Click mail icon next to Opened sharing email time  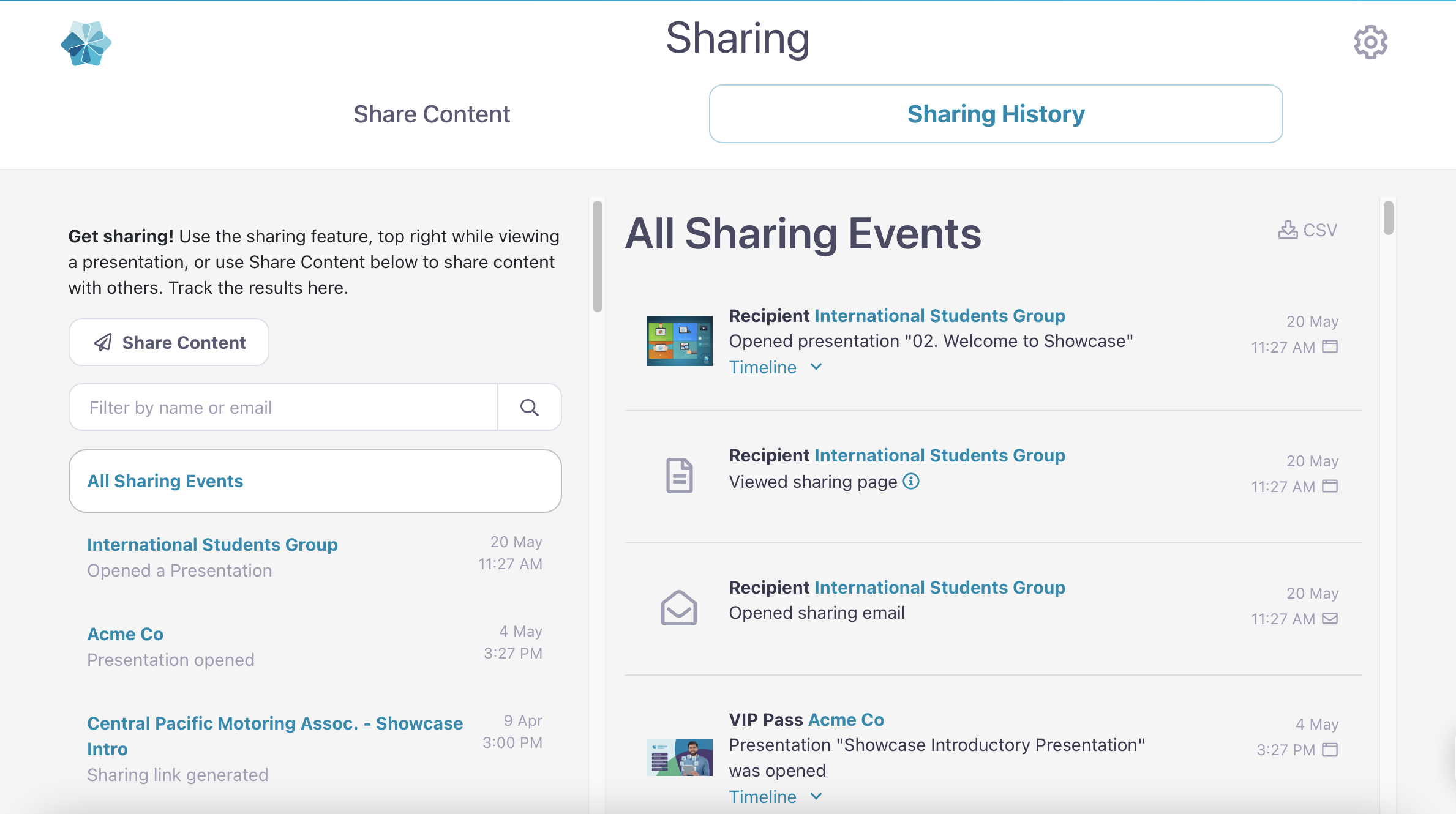click(1330, 619)
